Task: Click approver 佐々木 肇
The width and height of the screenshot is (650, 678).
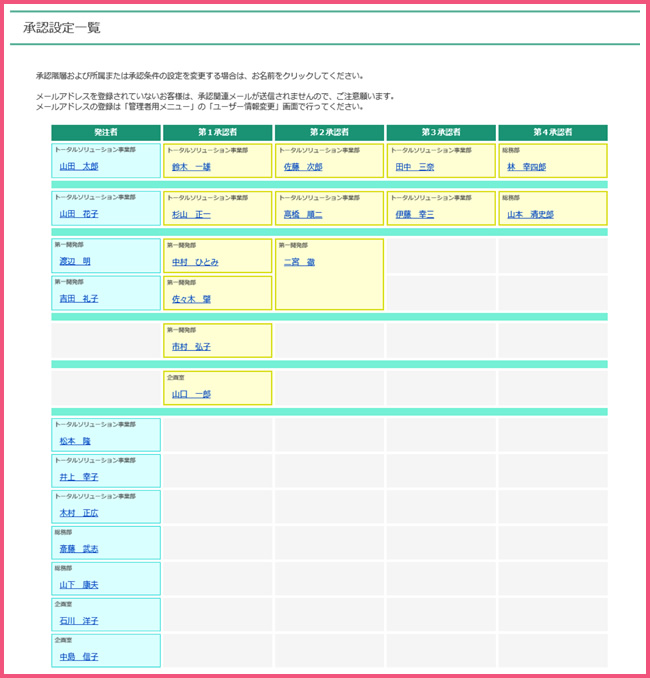Action: point(191,299)
